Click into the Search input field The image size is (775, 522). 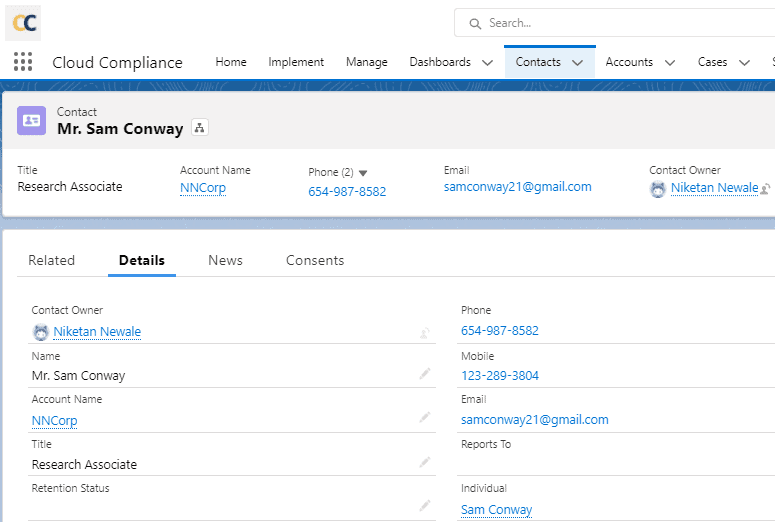coord(620,22)
